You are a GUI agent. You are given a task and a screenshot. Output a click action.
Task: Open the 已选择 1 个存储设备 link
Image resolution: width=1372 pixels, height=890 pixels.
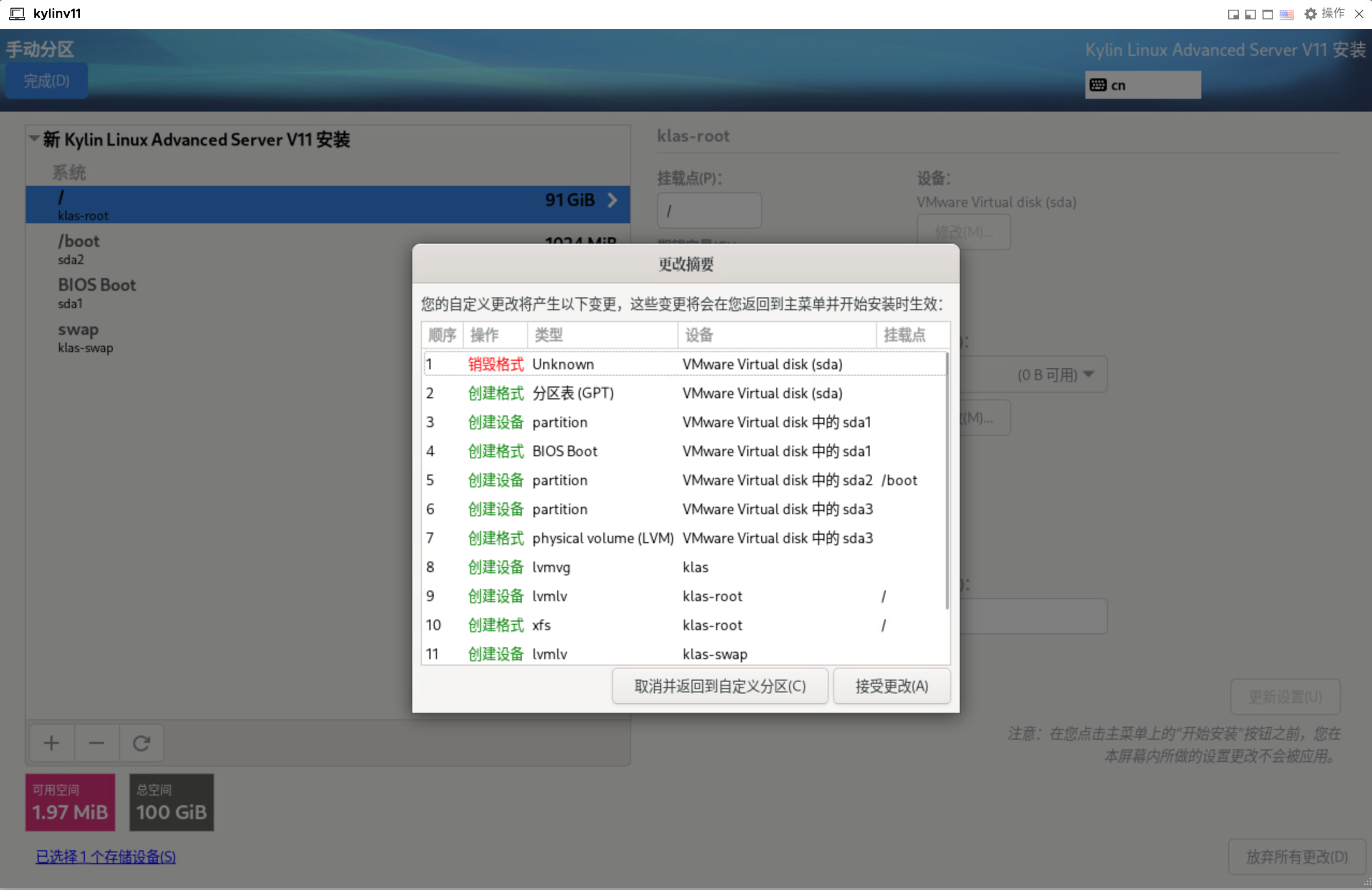click(106, 857)
